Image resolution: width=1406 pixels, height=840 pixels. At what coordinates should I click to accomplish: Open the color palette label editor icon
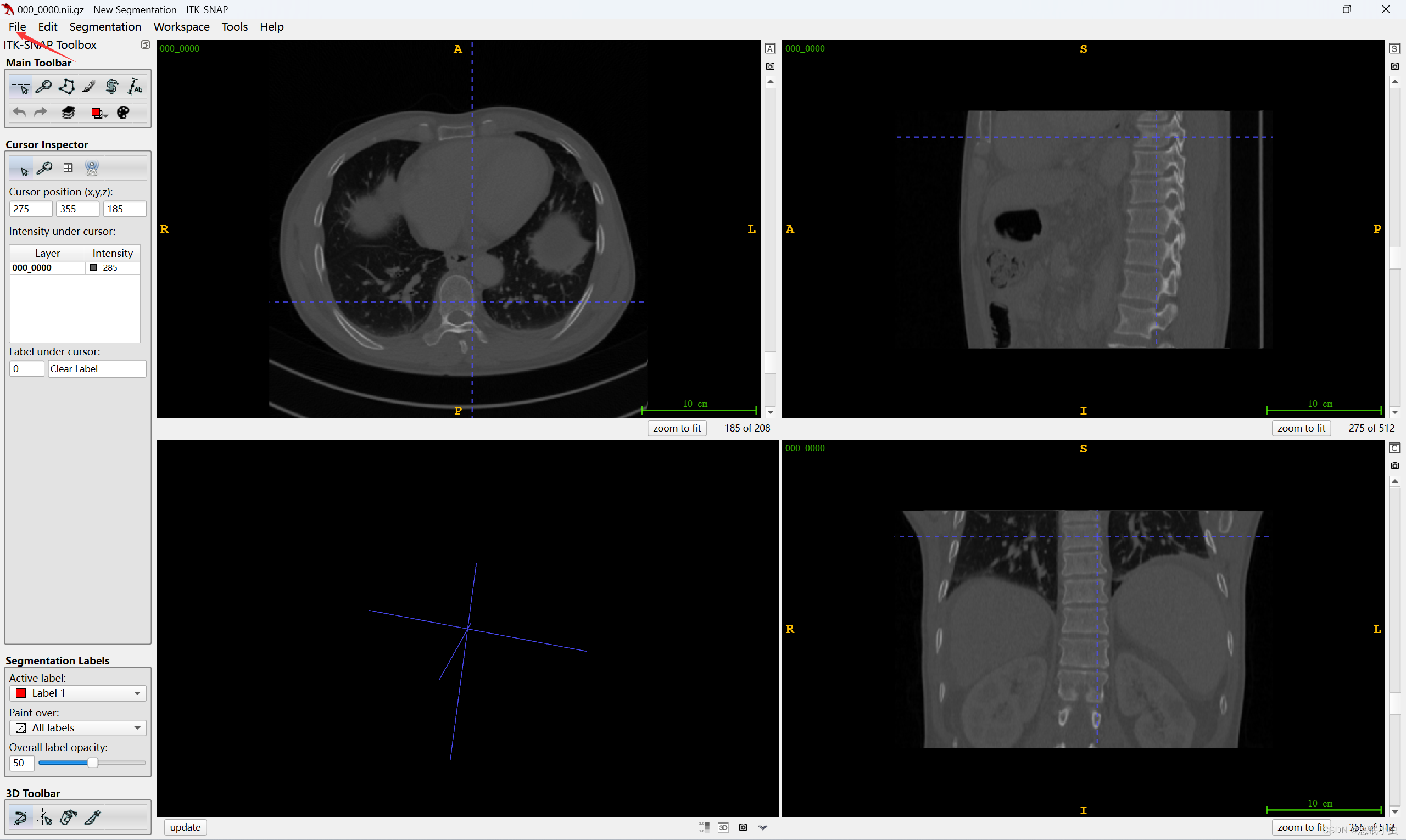coord(123,113)
